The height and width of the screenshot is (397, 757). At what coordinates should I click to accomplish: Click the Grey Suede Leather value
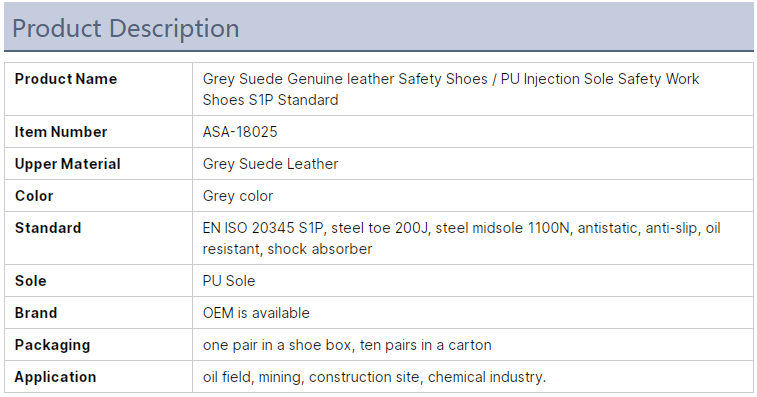point(270,164)
